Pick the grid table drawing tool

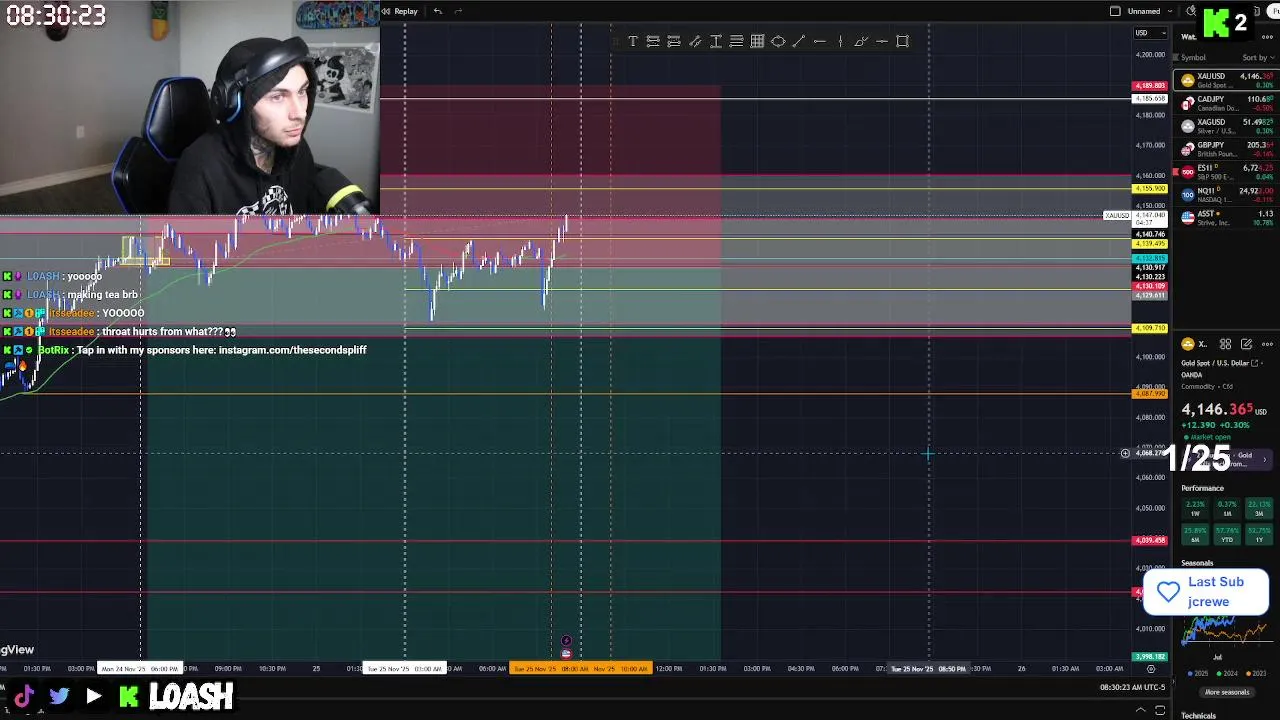(x=757, y=41)
